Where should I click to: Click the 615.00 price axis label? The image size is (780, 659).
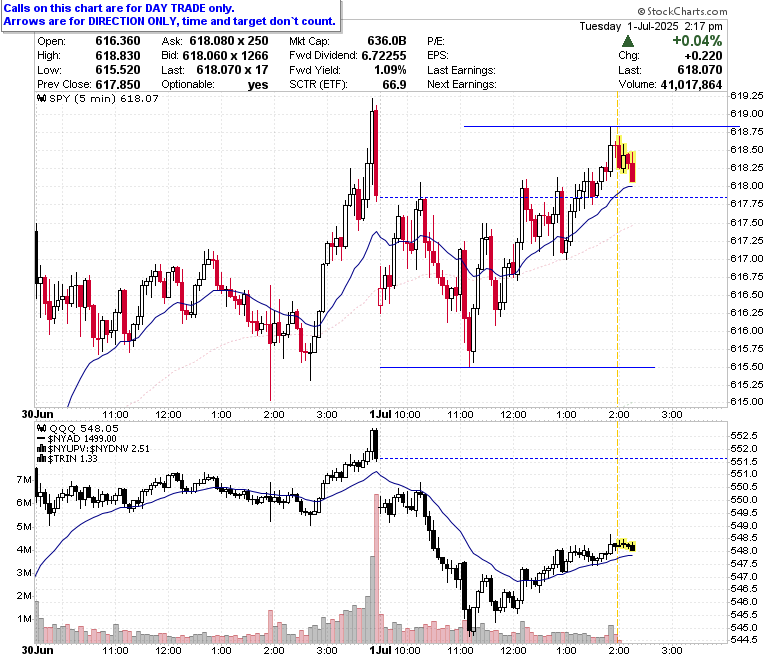coord(746,401)
